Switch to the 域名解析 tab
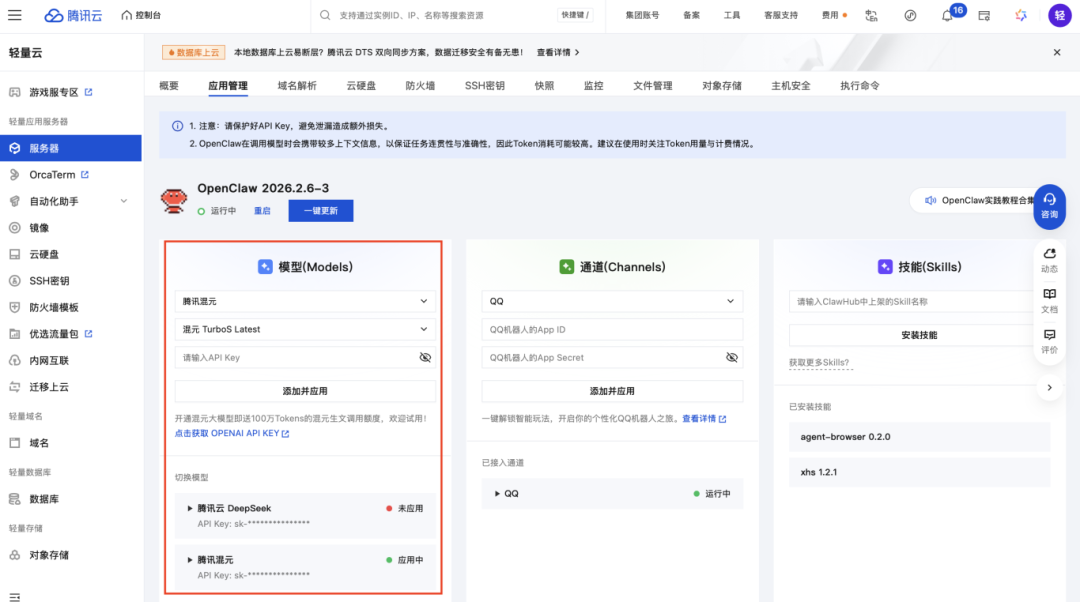This screenshot has width=1080, height=602. (297, 85)
